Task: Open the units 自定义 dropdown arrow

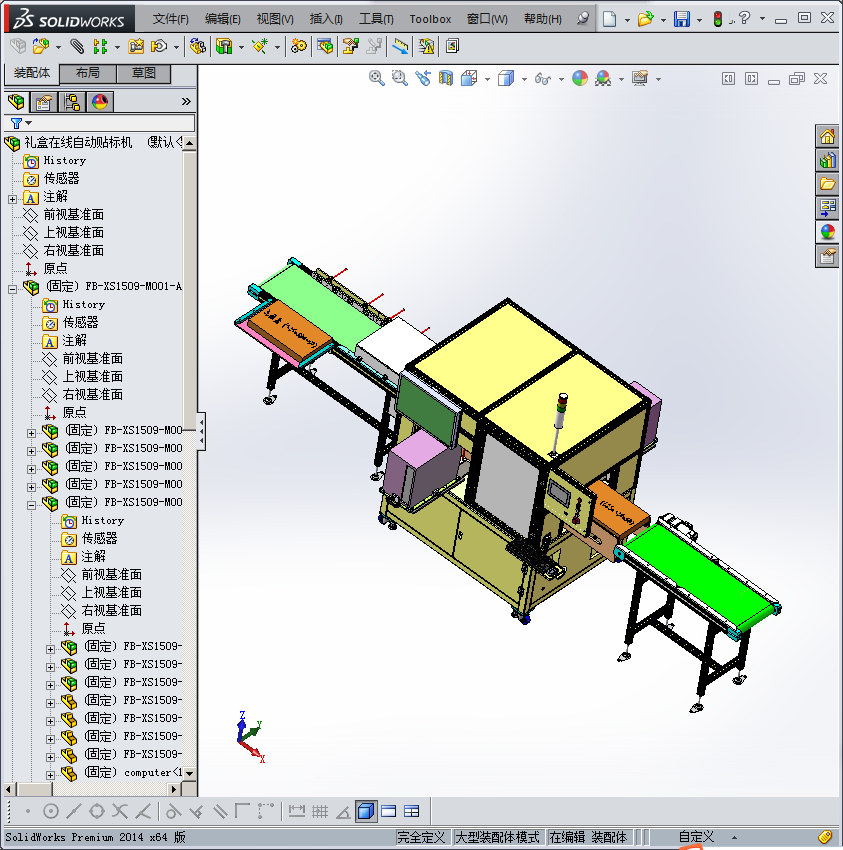Action: pos(735,838)
